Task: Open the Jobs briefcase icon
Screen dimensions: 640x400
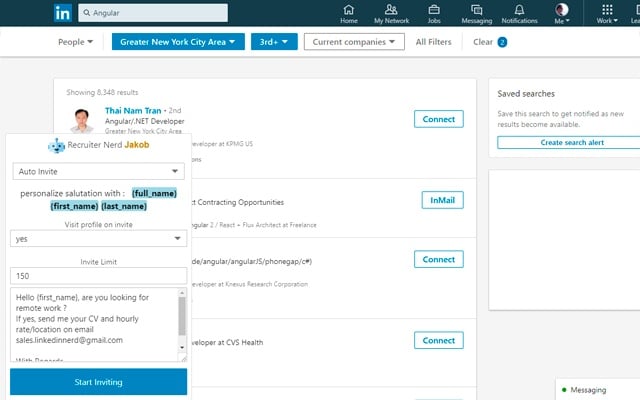Action: (x=434, y=9)
